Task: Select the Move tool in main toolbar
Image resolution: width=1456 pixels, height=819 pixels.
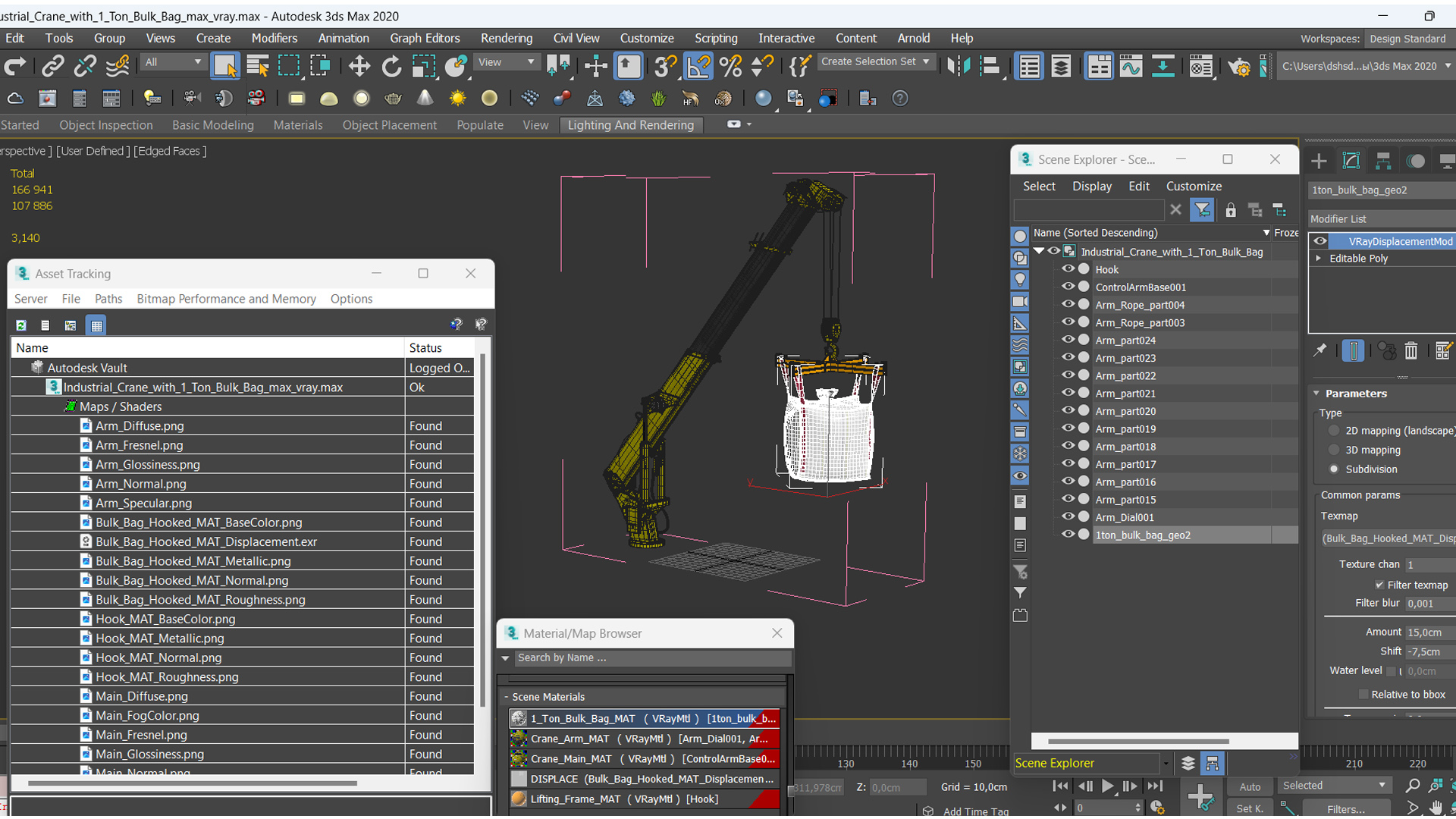Action: tap(359, 67)
